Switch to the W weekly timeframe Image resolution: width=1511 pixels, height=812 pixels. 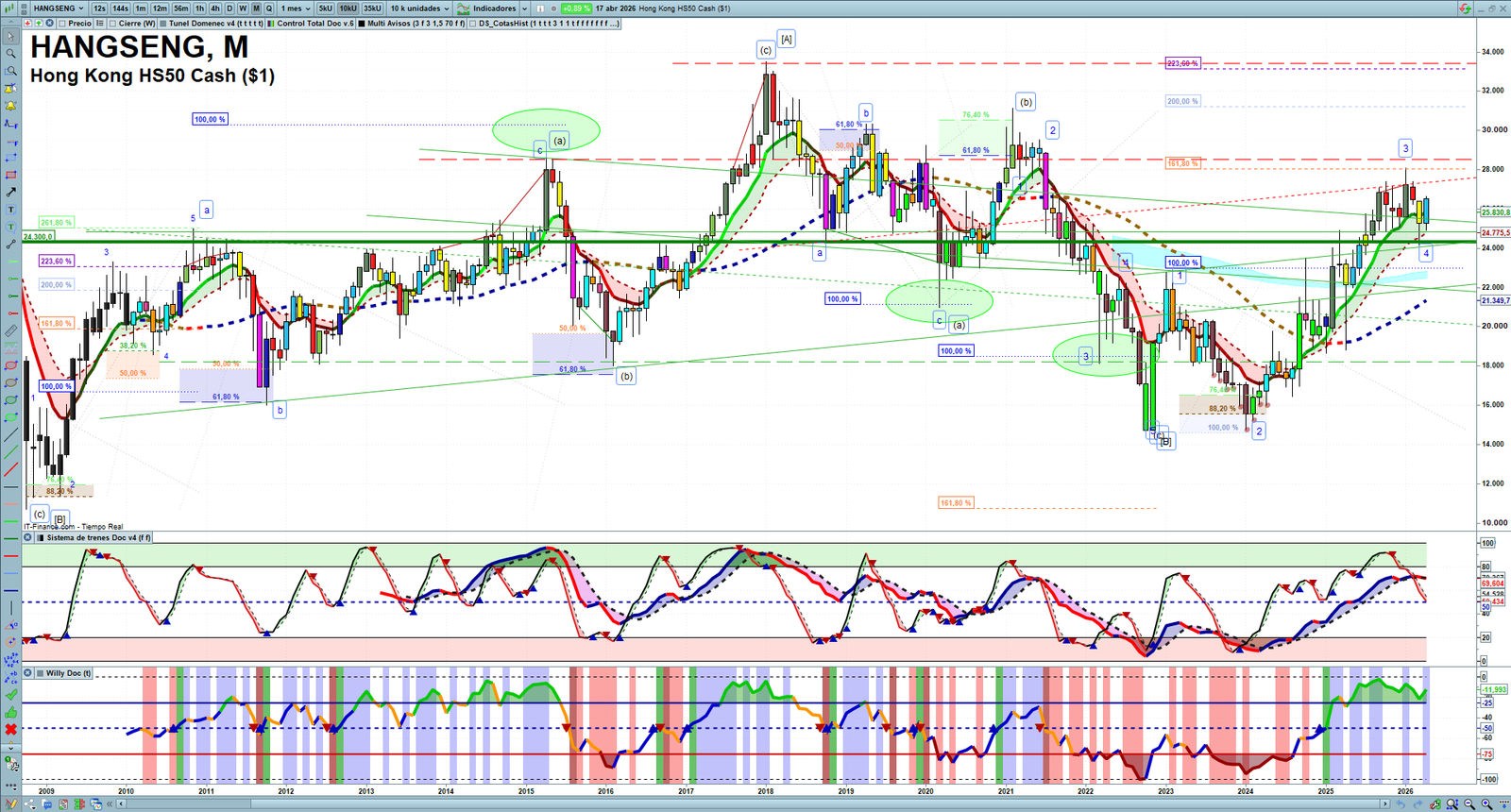tap(243, 8)
